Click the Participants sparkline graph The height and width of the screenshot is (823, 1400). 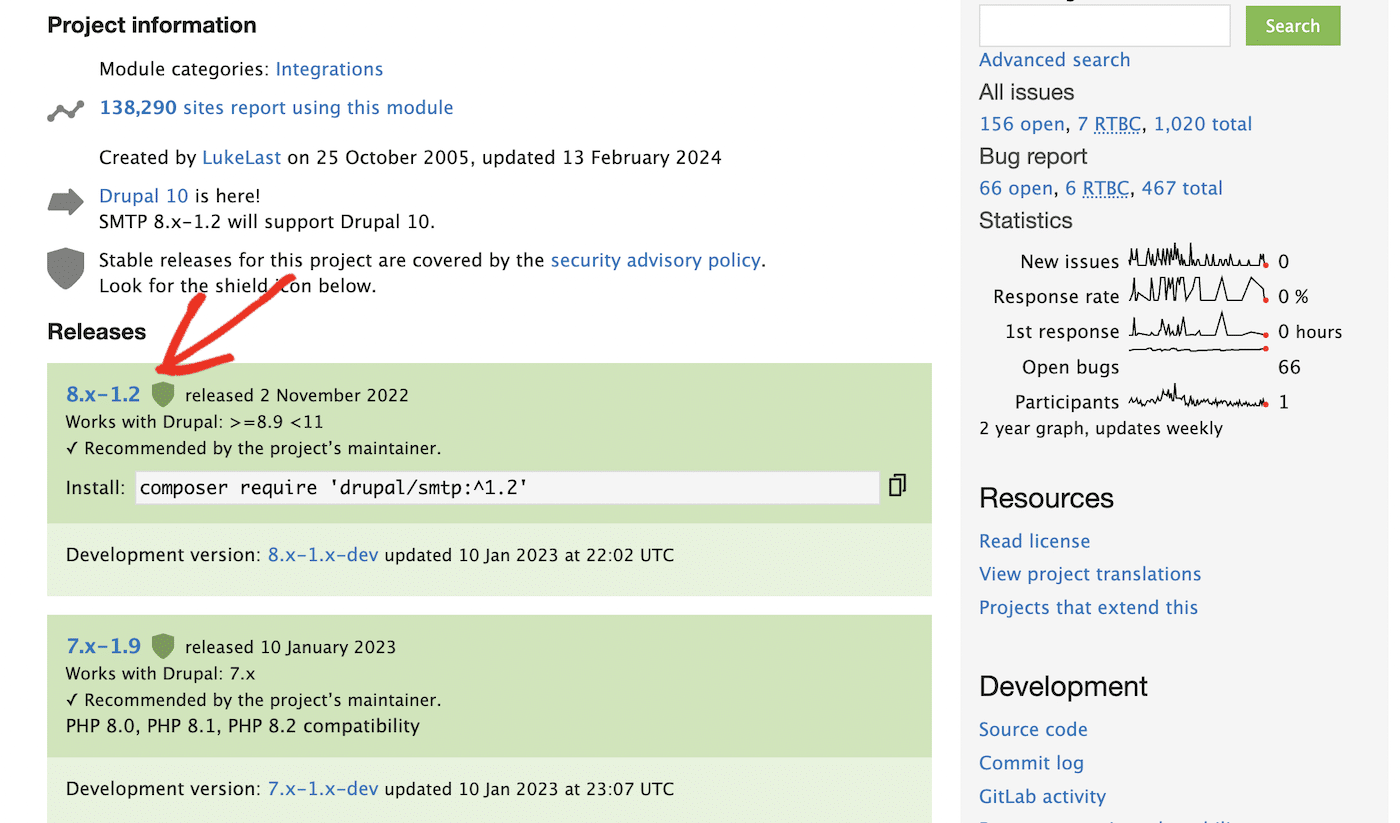(x=1197, y=399)
